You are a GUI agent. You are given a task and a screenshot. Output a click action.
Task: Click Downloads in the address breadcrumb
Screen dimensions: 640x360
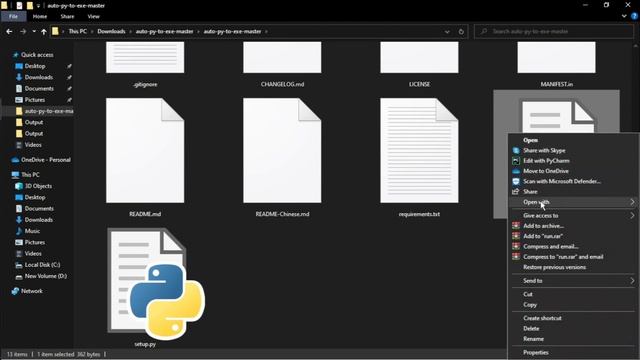[x=111, y=31]
